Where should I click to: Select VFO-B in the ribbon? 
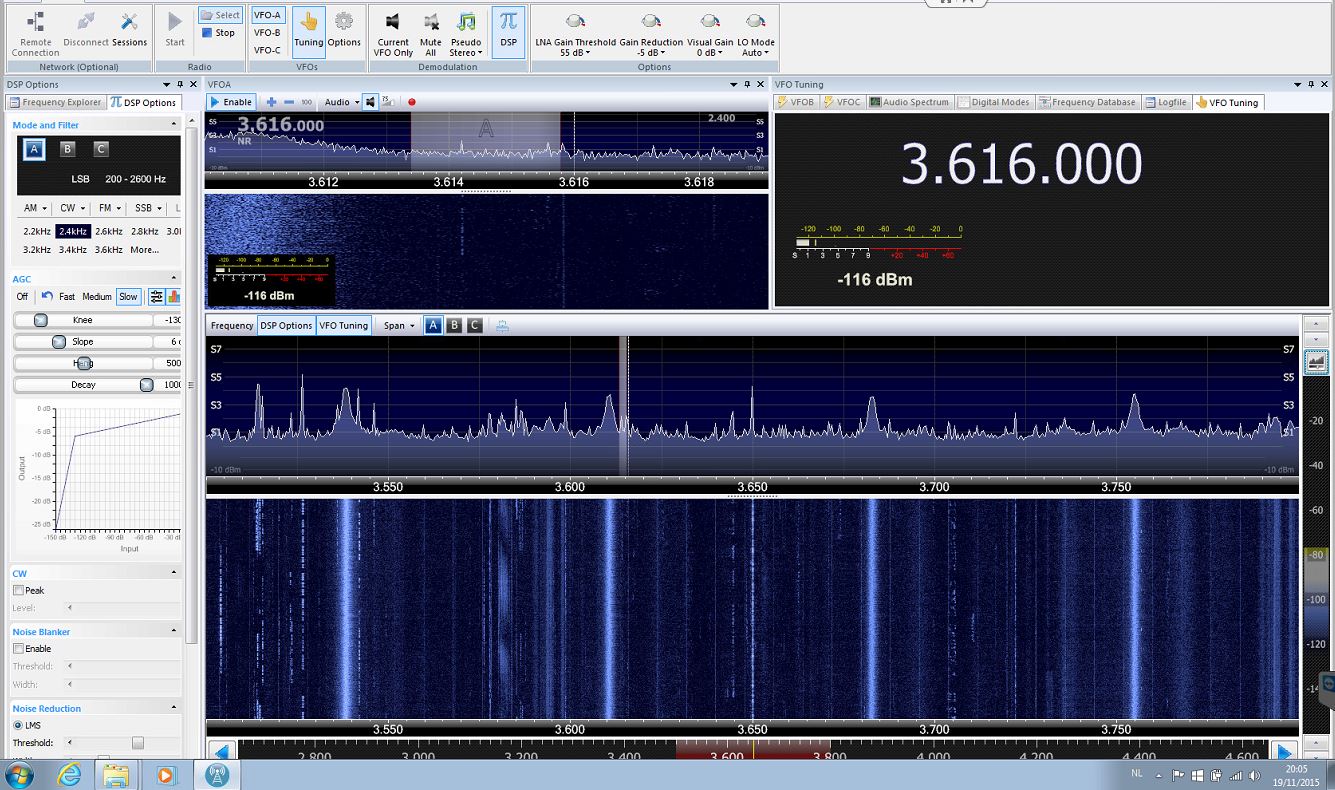pyautogui.click(x=267, y=33)
